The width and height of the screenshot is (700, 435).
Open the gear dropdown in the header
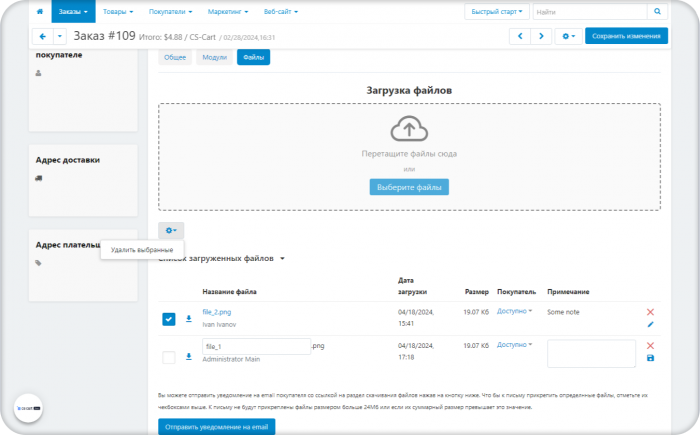(x=569, y=36)
